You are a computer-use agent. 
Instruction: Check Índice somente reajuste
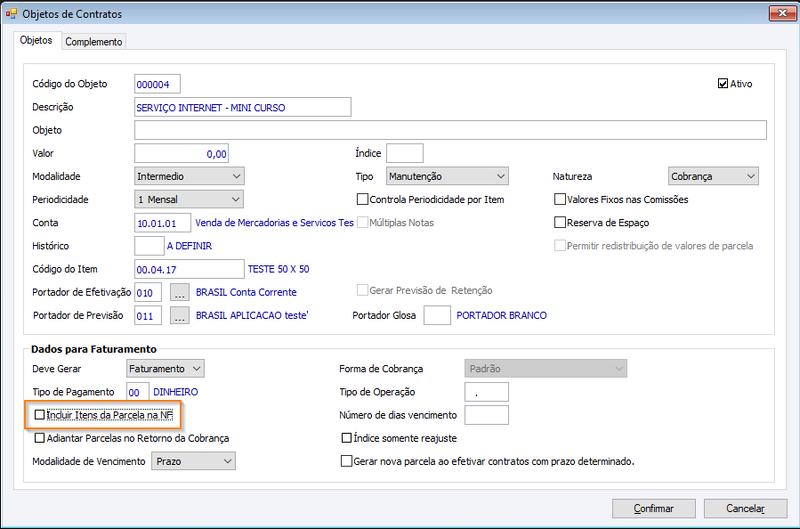[346, 438]
